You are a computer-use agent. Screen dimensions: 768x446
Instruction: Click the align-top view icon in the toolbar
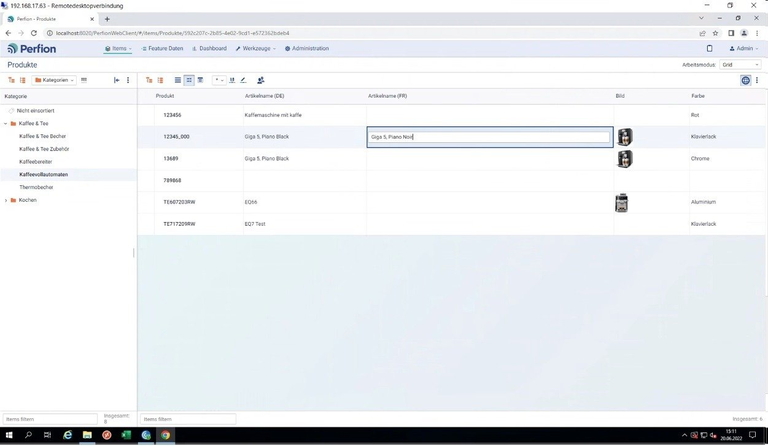[200, 80]
